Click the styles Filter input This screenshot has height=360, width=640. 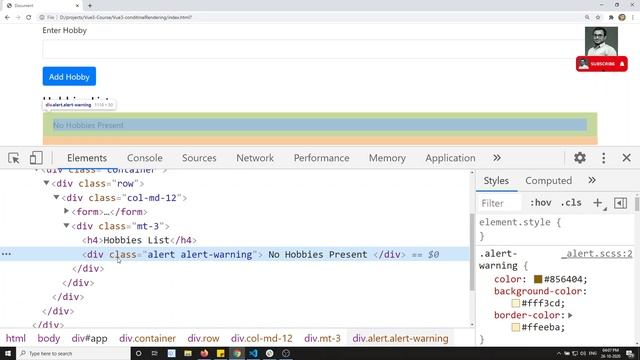(500, 203)
